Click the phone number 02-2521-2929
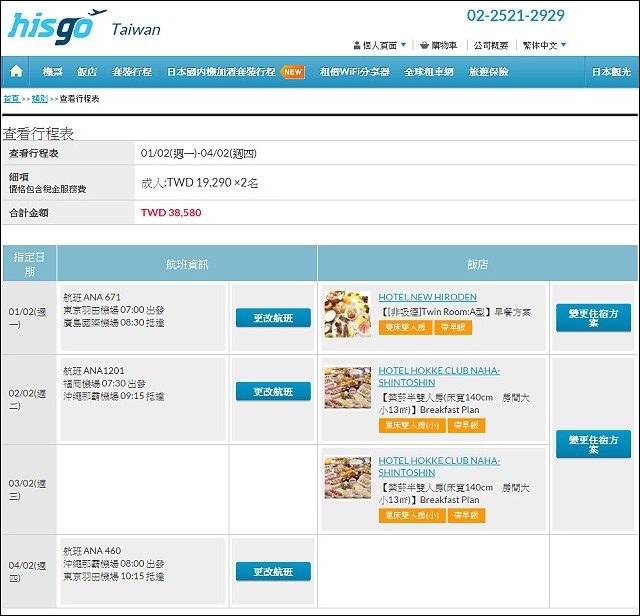The width and height of the screenshot is (640, 616). tap(516, 16)
